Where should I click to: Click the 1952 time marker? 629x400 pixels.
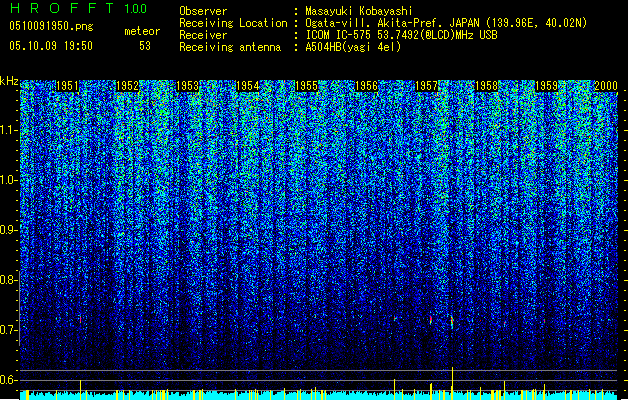point(127,86)
